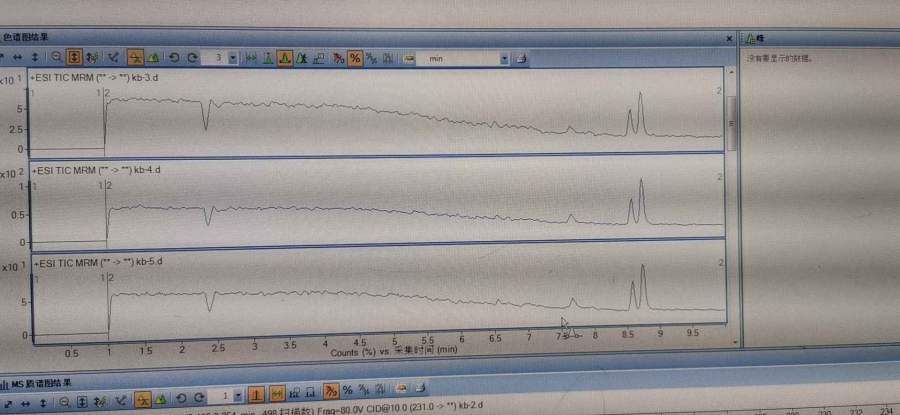Redo zoom in chromatogram toolbar
This screenshot has height=415, width=900.
192,58
